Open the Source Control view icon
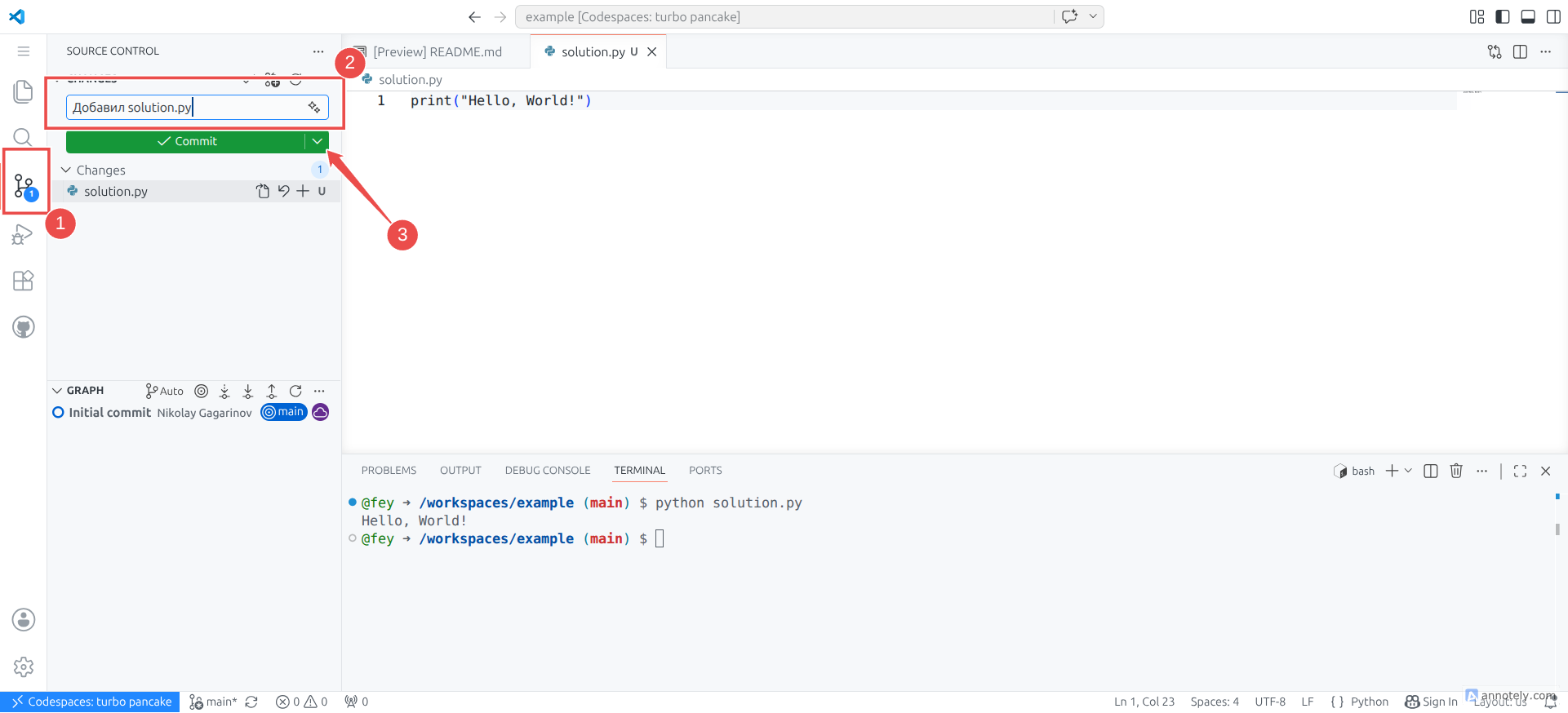Viewport: 1568px width, 713px height. coord(24,186)
